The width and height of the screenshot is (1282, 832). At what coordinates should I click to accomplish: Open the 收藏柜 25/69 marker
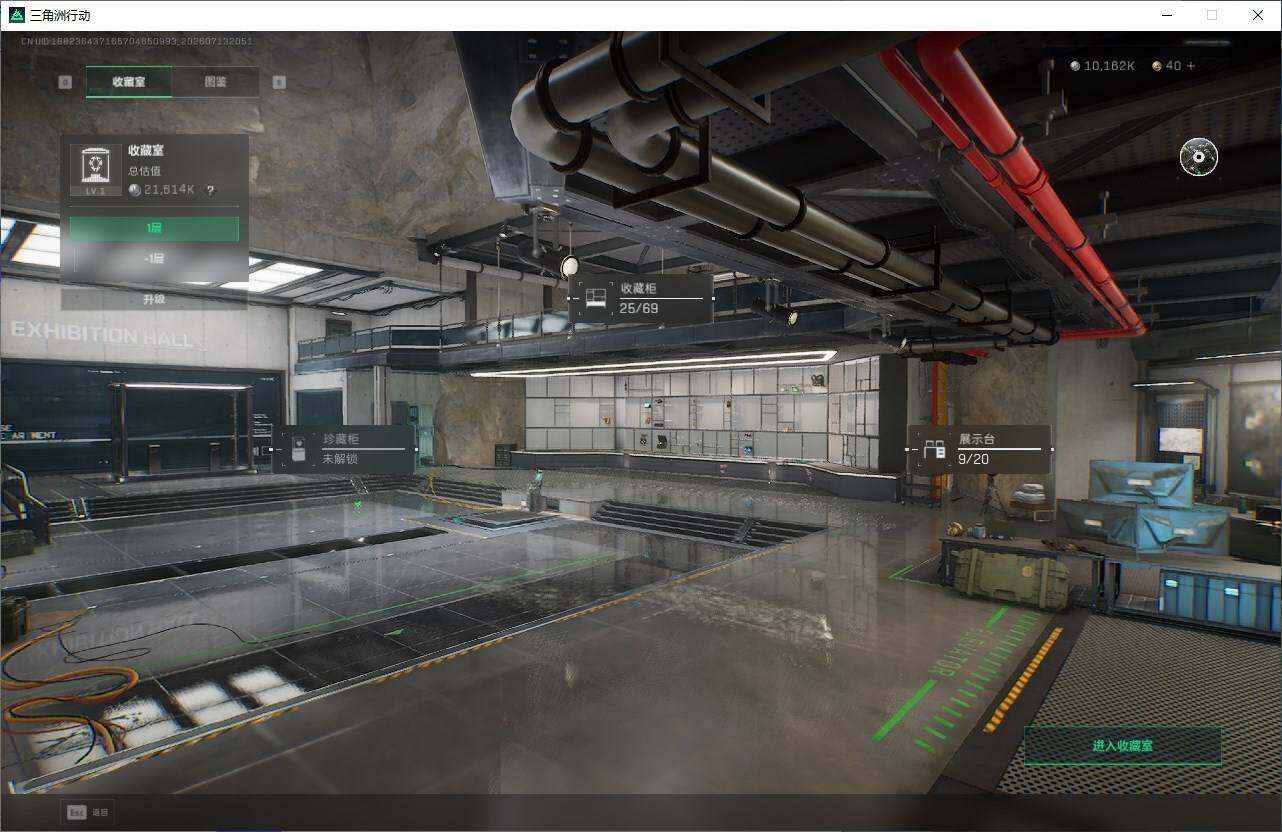pyautogui.click(x=642, y=298)
